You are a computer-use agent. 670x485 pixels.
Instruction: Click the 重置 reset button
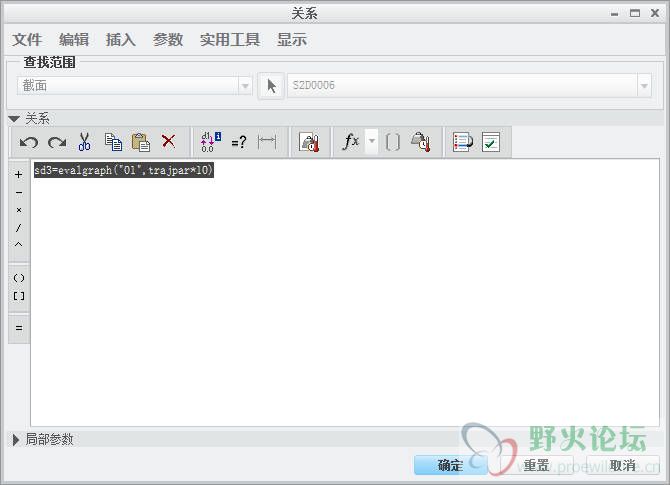click(536, 465)
